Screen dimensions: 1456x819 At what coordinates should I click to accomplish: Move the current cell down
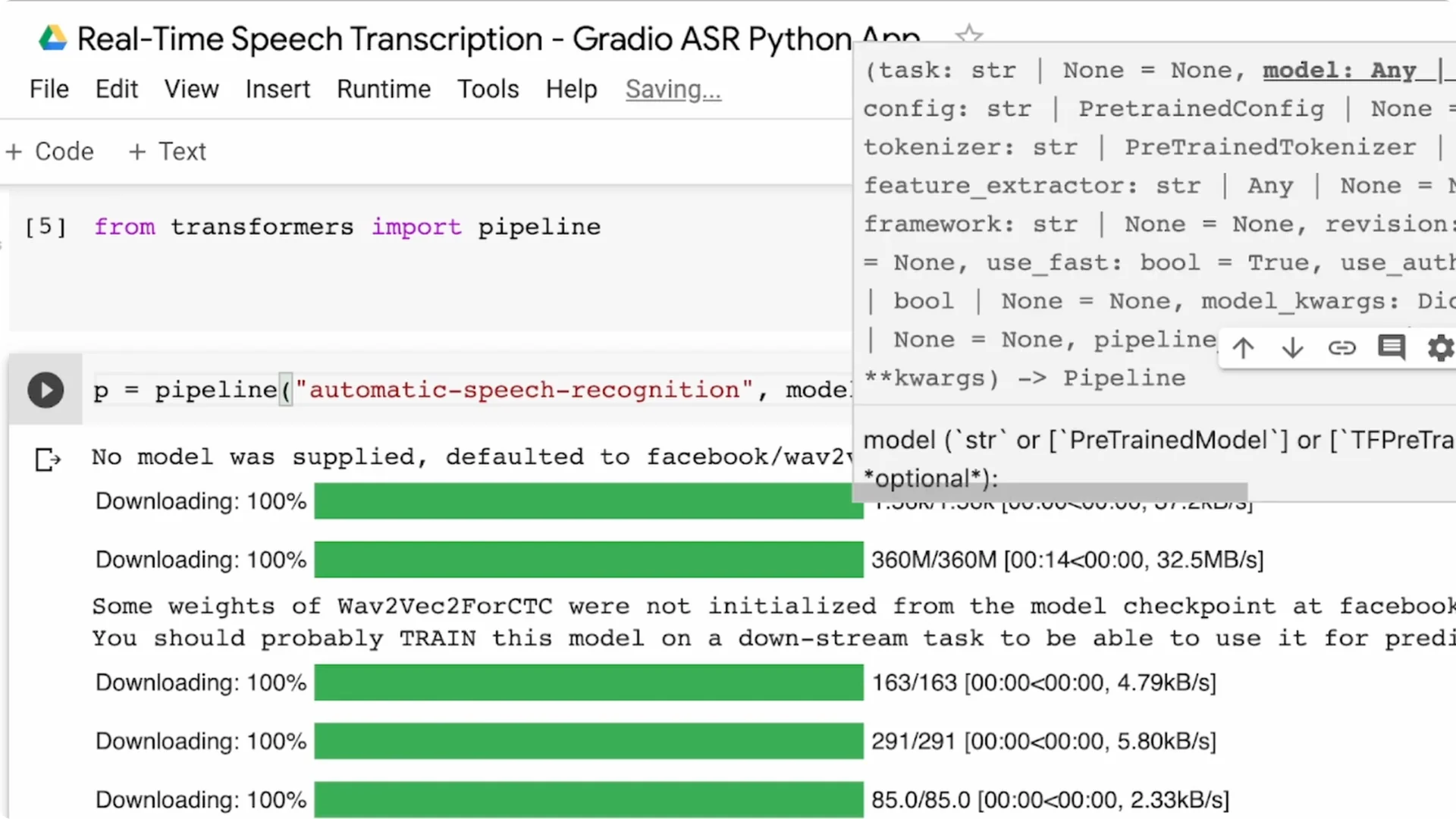(x=1292, y=348)
